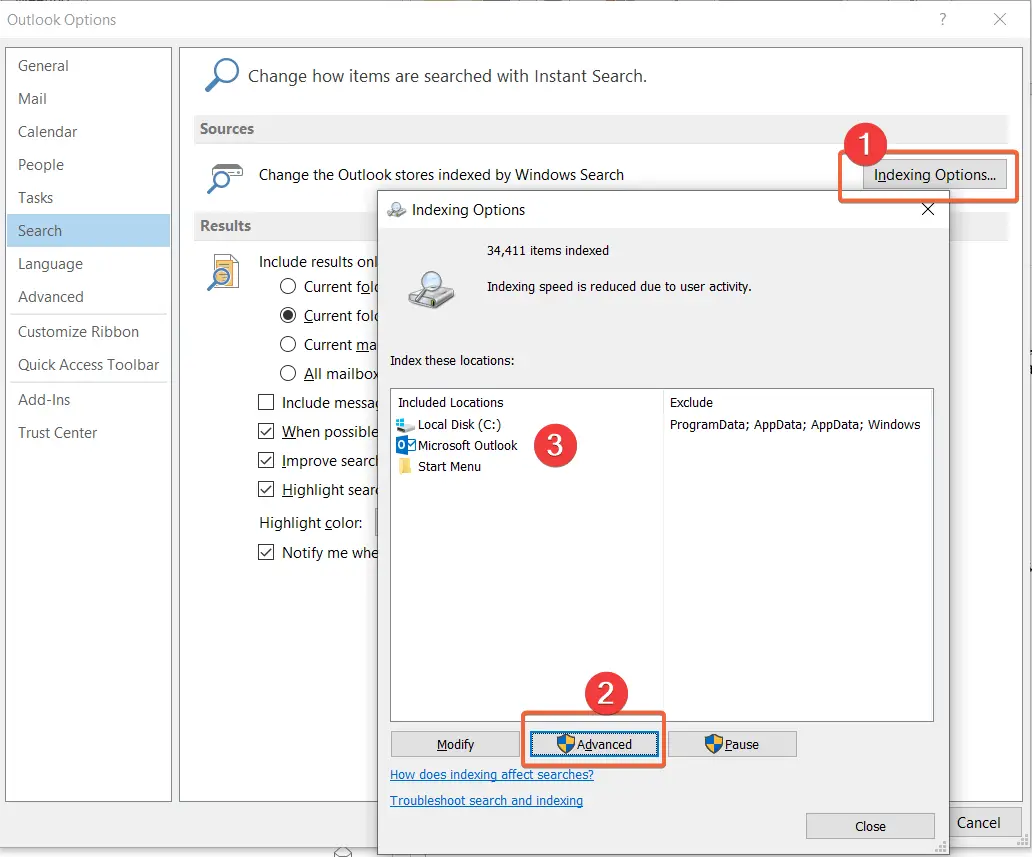Viewport: 1032px width, 857px height.
Task: Click the Local Disk (C:) drive icon
Action: [x=405, y=425]
